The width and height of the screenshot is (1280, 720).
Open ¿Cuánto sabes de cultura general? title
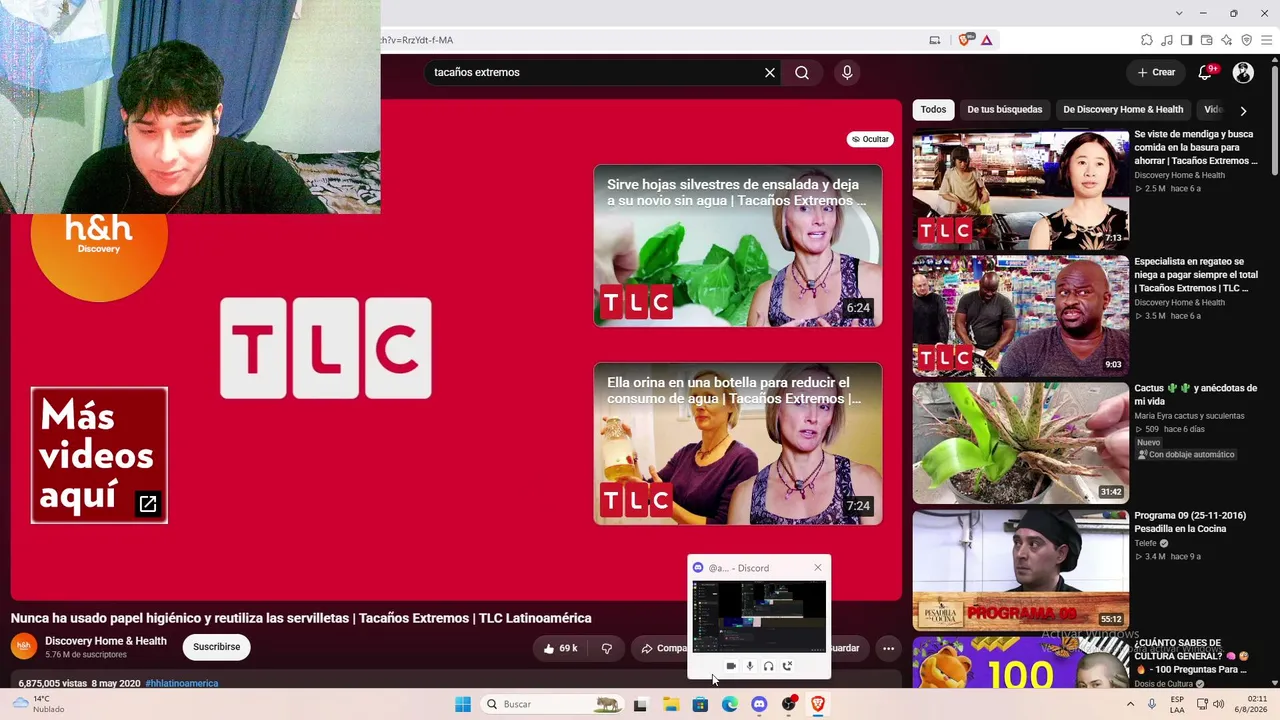pos(1191,656)
